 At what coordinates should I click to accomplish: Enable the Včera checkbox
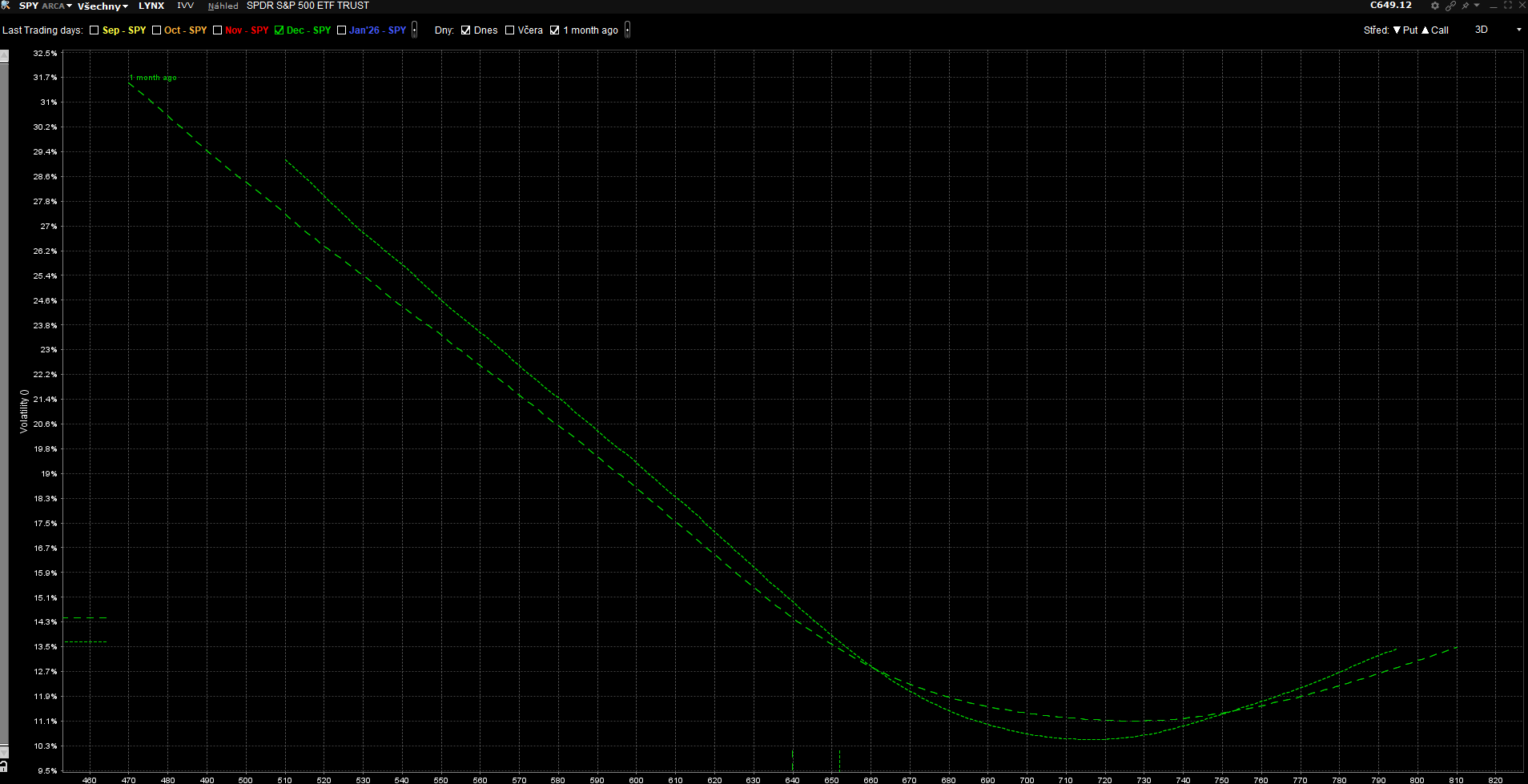coord(509,30)
